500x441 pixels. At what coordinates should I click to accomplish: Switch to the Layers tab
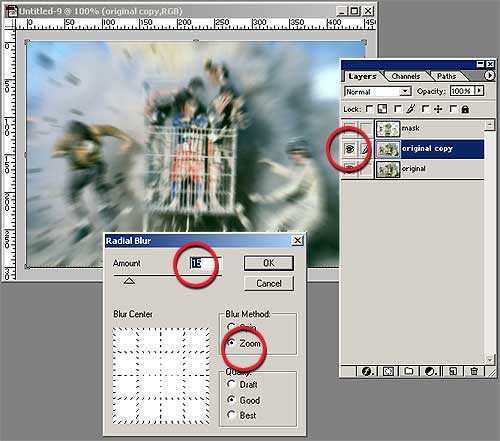(362, 76)
